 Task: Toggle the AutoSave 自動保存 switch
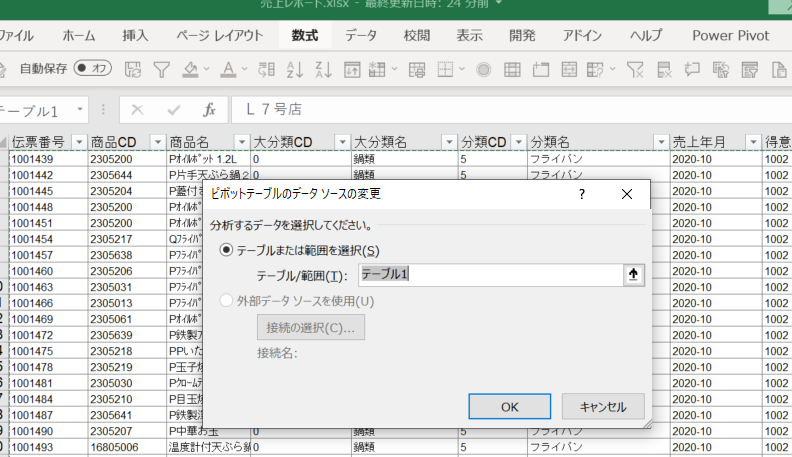pos(93,68)
